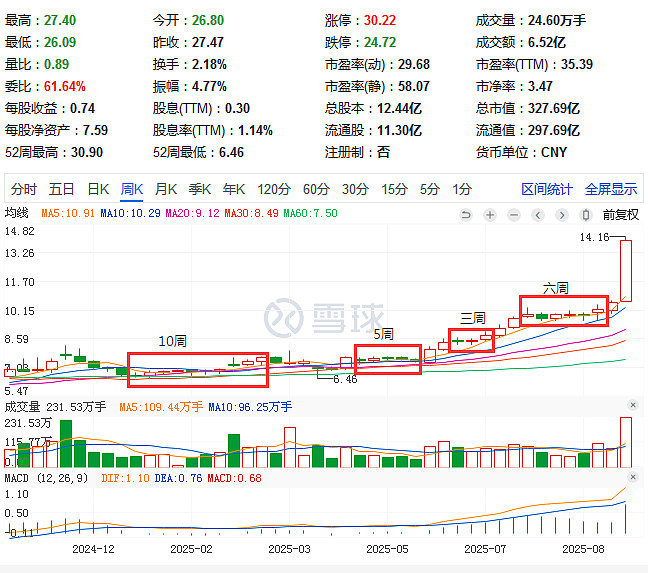Move chart left with arrow icon
648x573 pixels.
tap(538, 215)
